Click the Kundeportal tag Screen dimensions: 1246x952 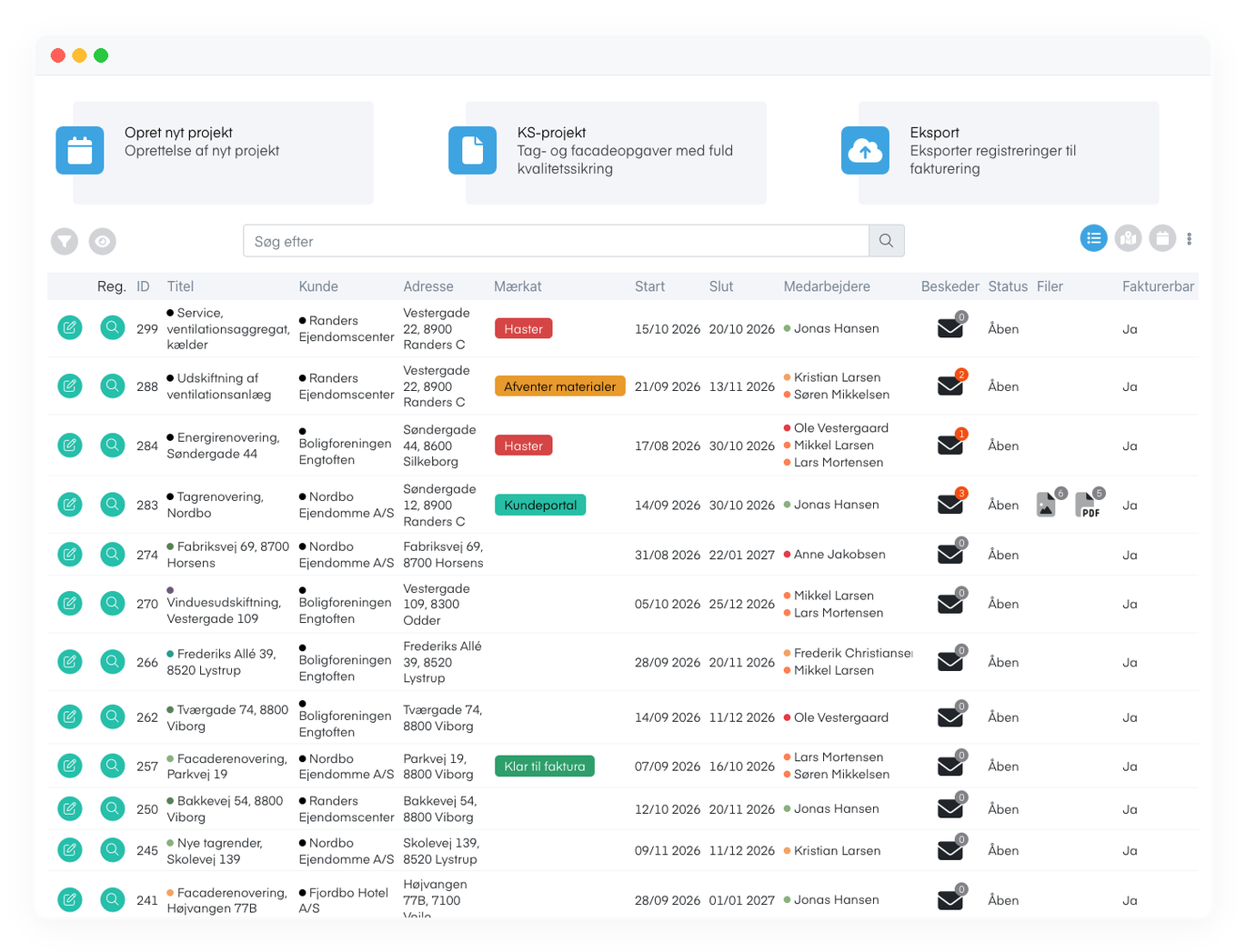(x=540, y=505)
